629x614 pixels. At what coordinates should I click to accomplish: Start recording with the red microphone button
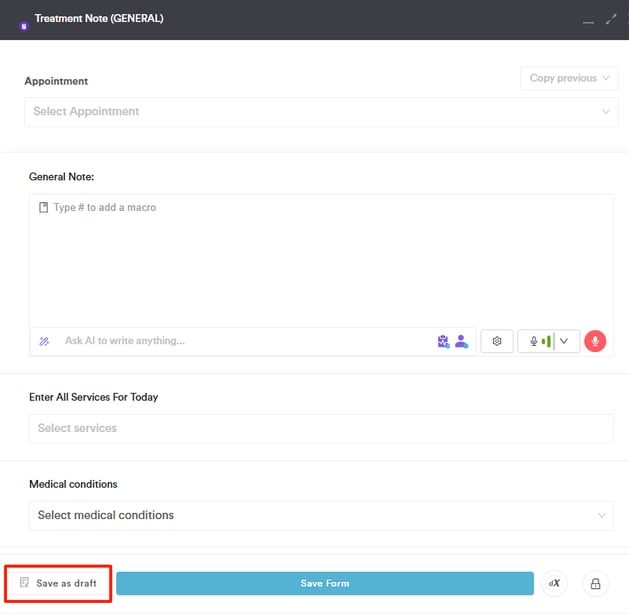pos(595,341)
